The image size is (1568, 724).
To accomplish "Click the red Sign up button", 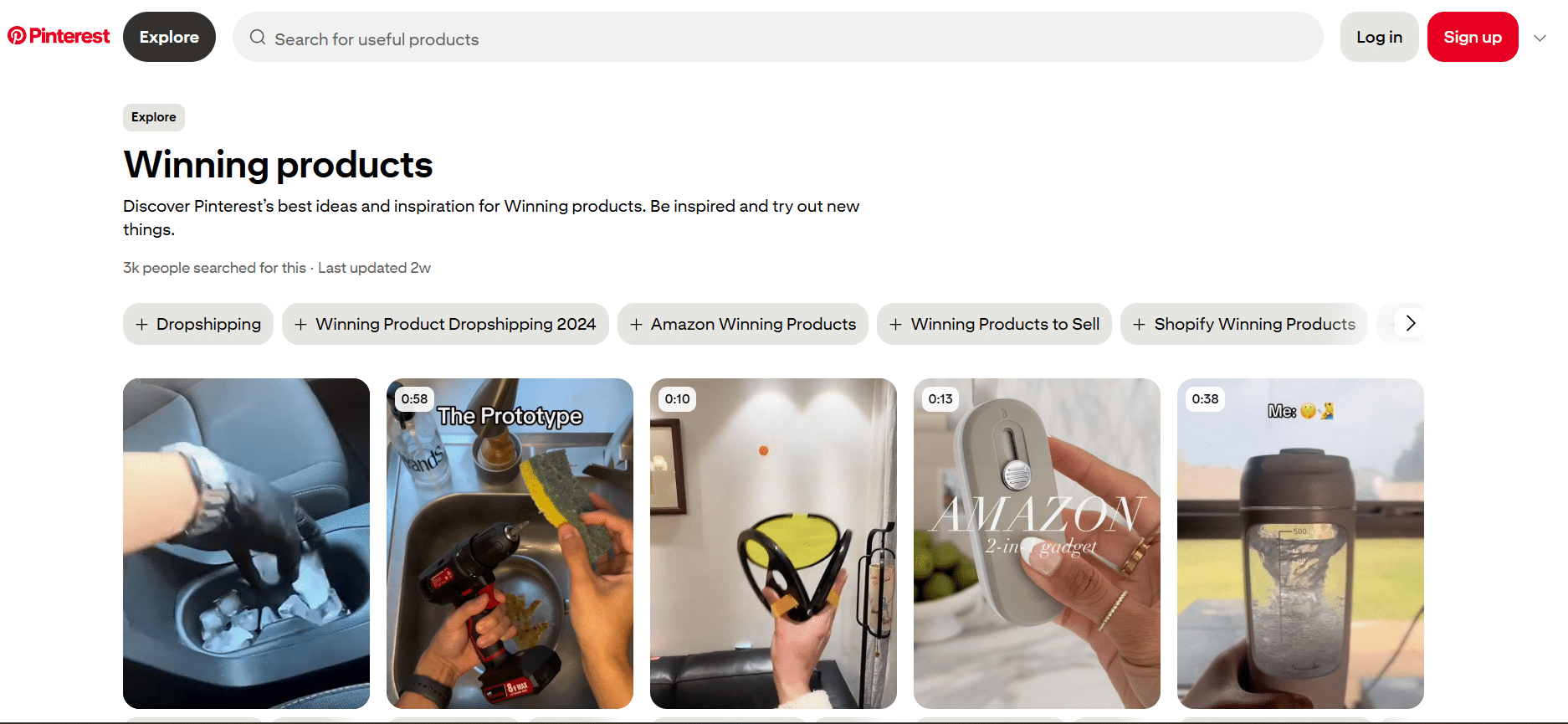I will (1473, 37).
